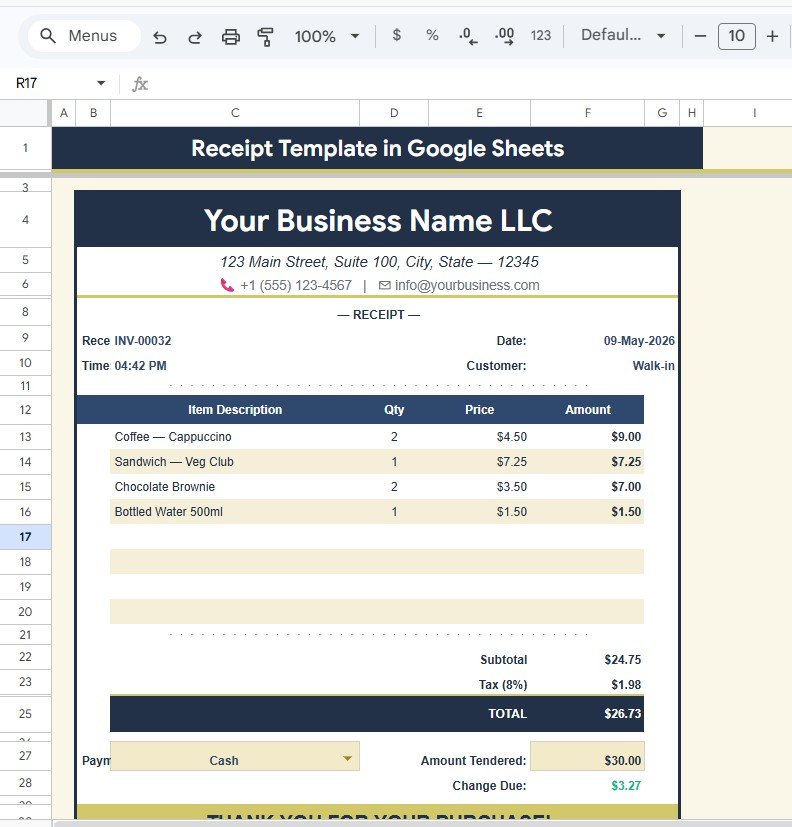Click the fx formula bar icon
792x827 pixels.
click(139, 84)
